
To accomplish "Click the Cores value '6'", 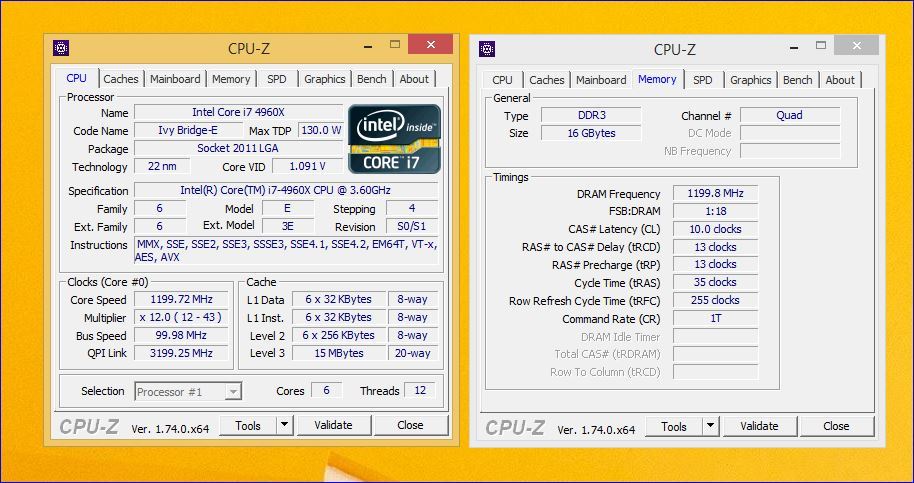I will coord(326,390).
